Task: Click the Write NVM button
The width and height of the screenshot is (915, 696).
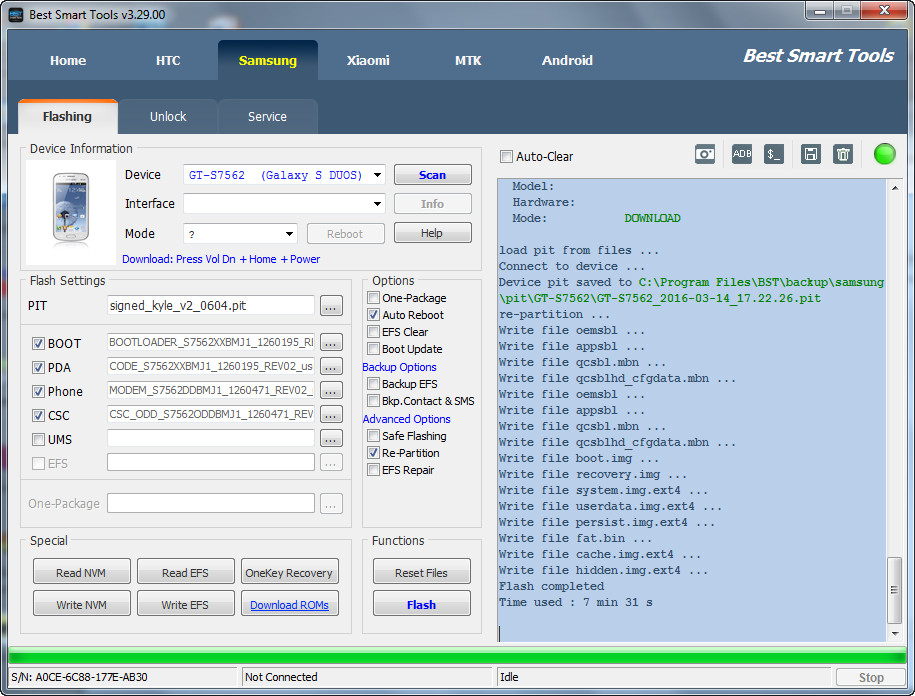Action: pyautogui.click(x=81, y=604)
